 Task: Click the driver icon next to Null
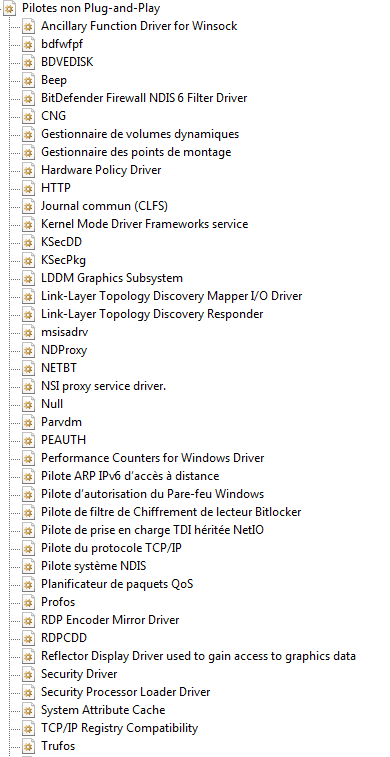[x=28, y=405]
